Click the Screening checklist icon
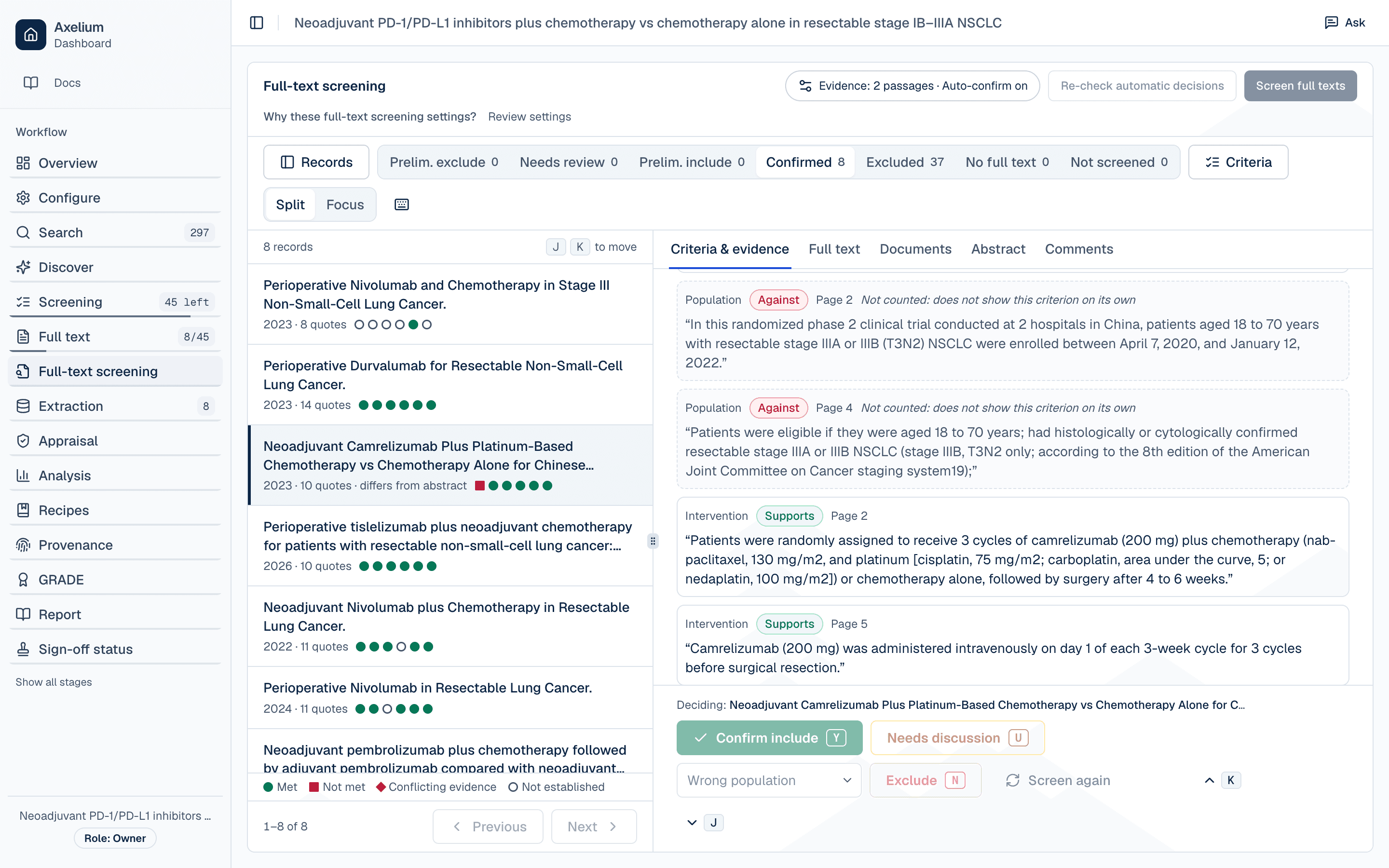This screenshot has height=868, width=1389. click(x=23, y=302)
